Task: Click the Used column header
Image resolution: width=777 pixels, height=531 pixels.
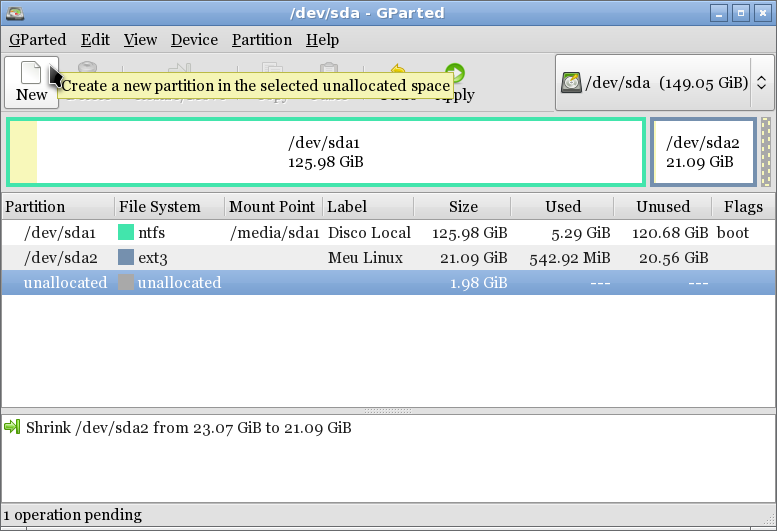Action: tap(562, 207)
